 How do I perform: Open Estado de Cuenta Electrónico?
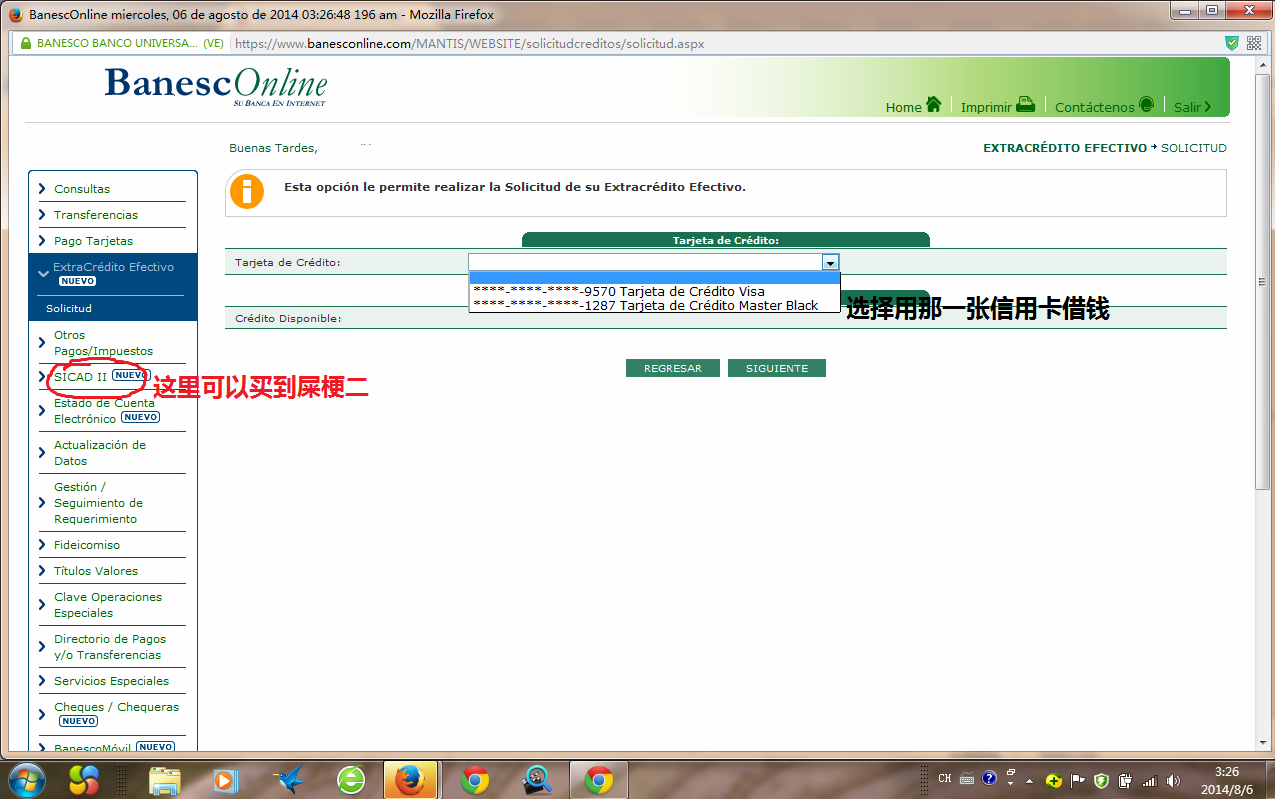(x=104, y=411)
